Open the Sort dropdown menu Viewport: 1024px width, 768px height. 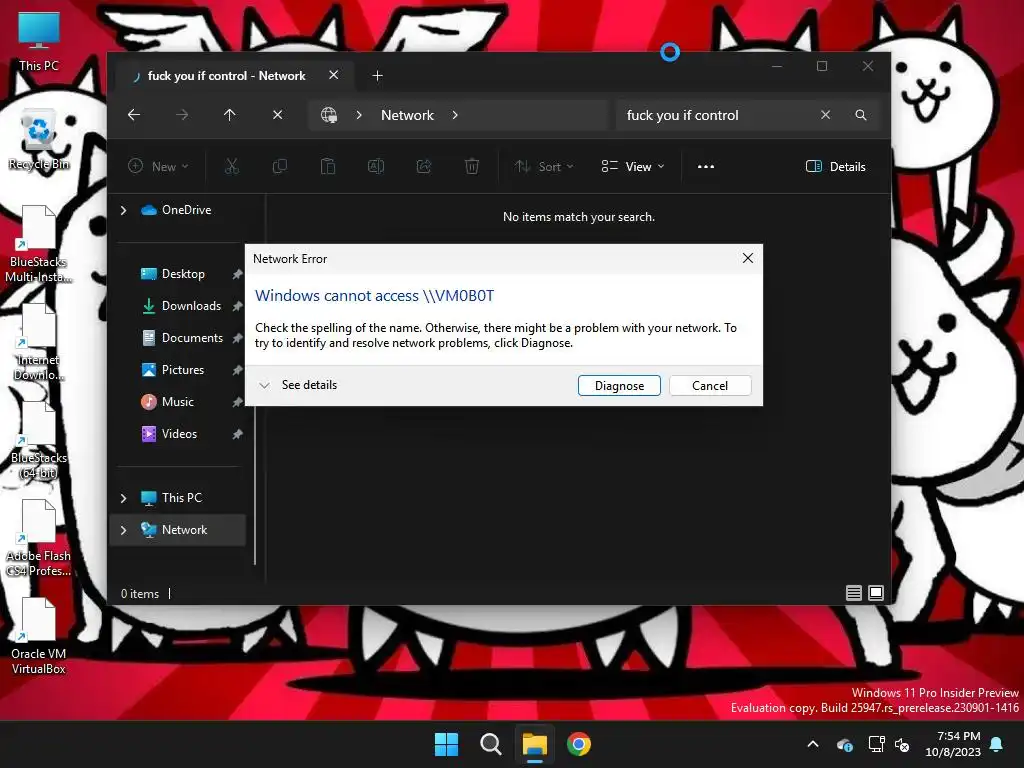pos(544,167)
